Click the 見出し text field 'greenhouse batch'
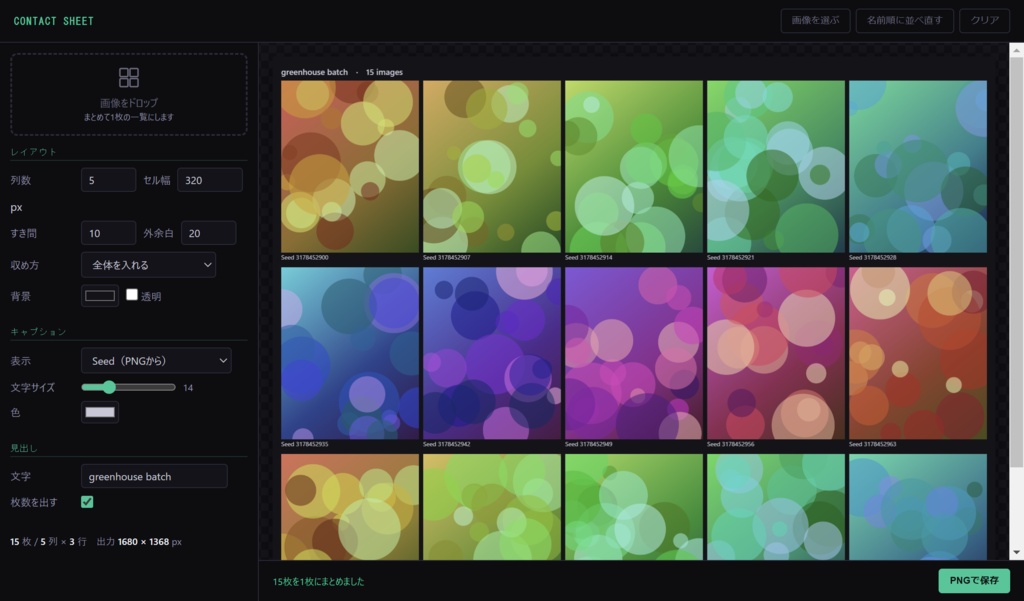The image size is (1024, 601). click(154, 476)
